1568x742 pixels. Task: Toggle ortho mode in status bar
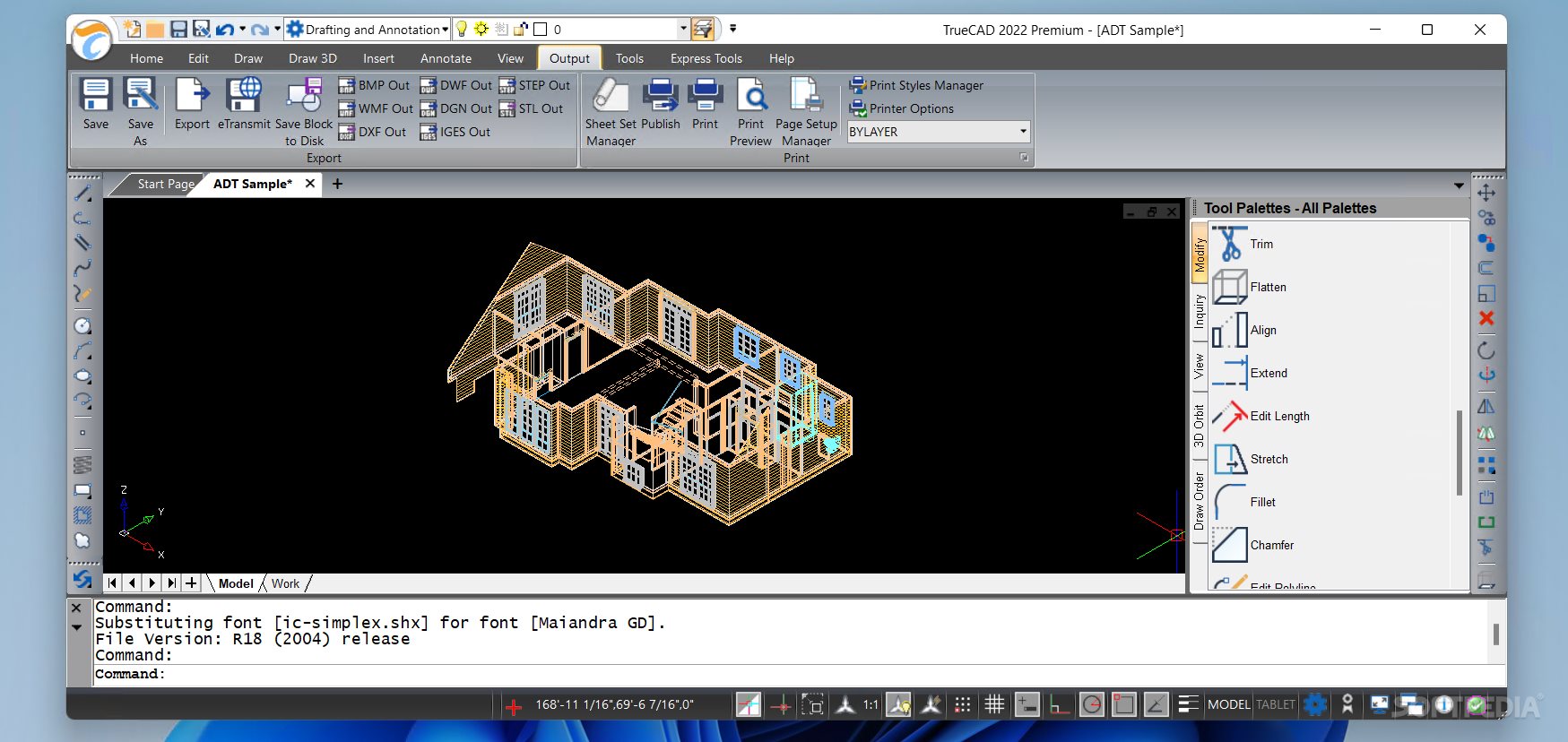click(x=1060, y=704)
